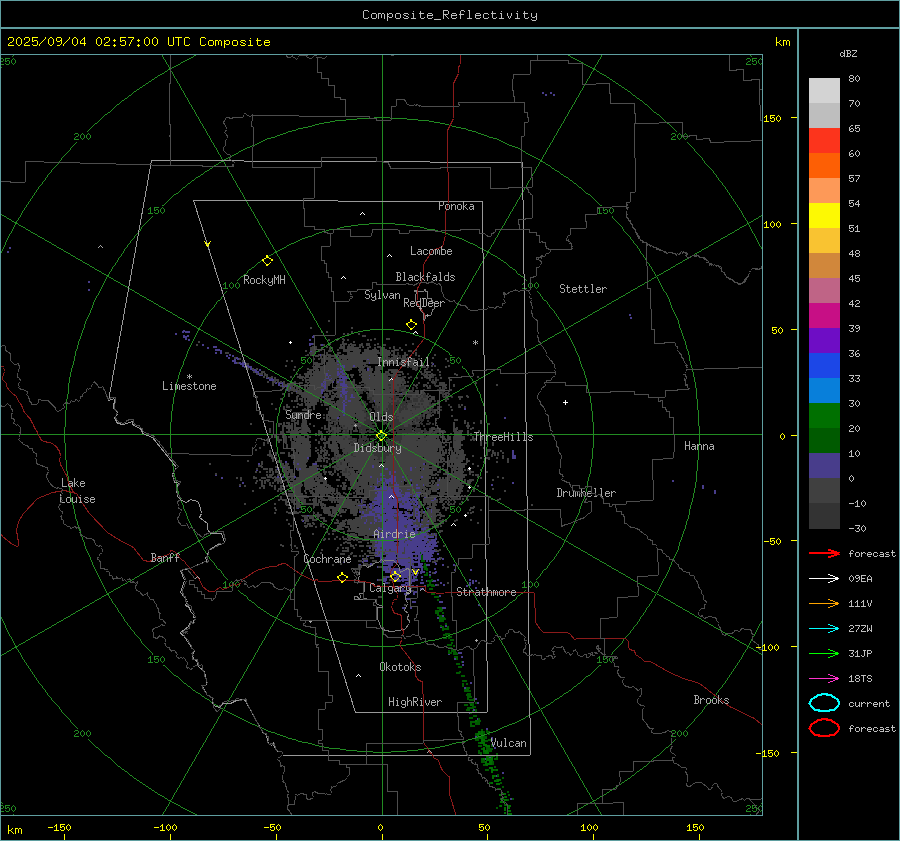
Task: Select the light gray 80-70 dBZ swatch
Action: 824,91
